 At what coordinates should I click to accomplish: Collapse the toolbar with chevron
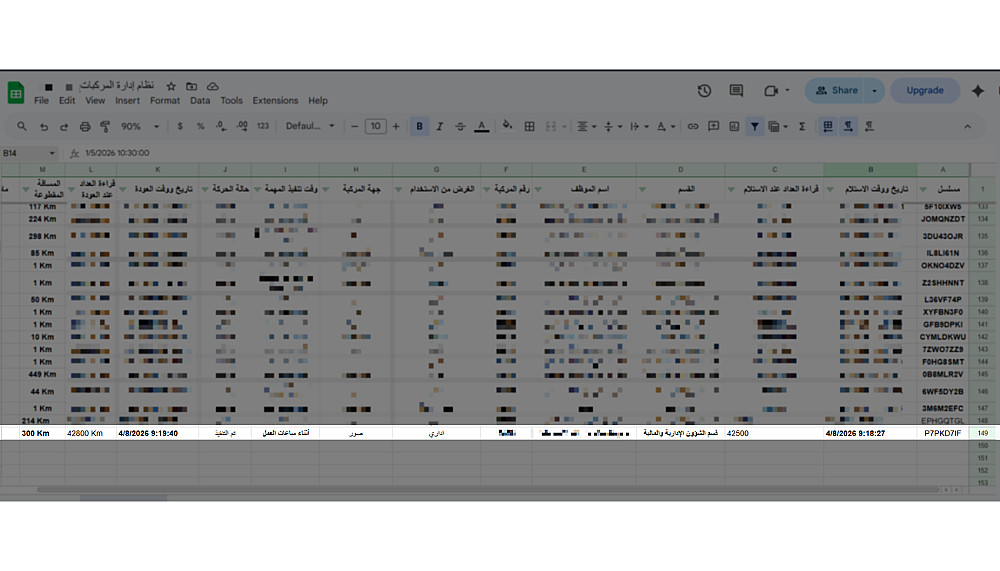(x=967, y=126)
